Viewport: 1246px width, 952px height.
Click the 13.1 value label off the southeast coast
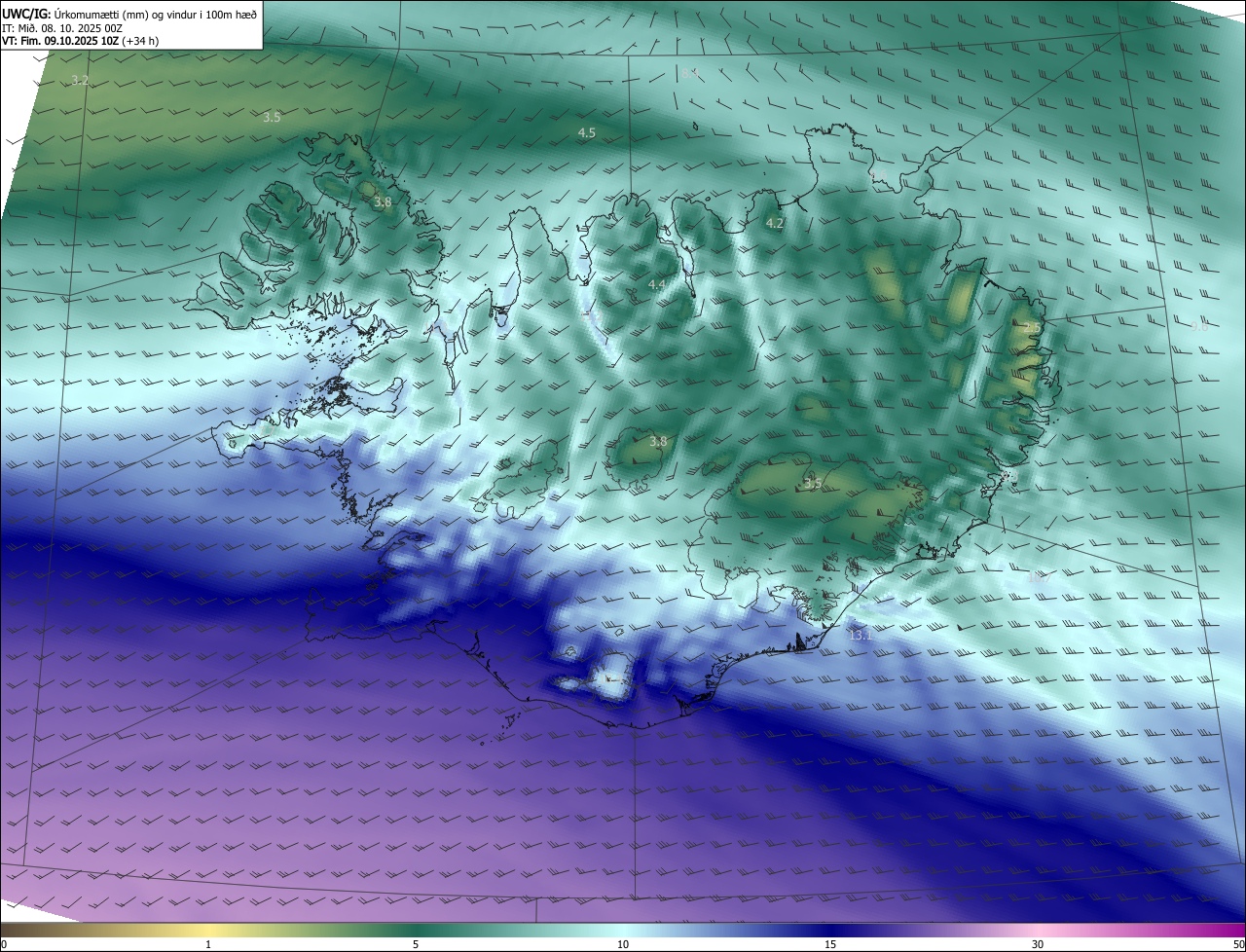coord(861,636)
